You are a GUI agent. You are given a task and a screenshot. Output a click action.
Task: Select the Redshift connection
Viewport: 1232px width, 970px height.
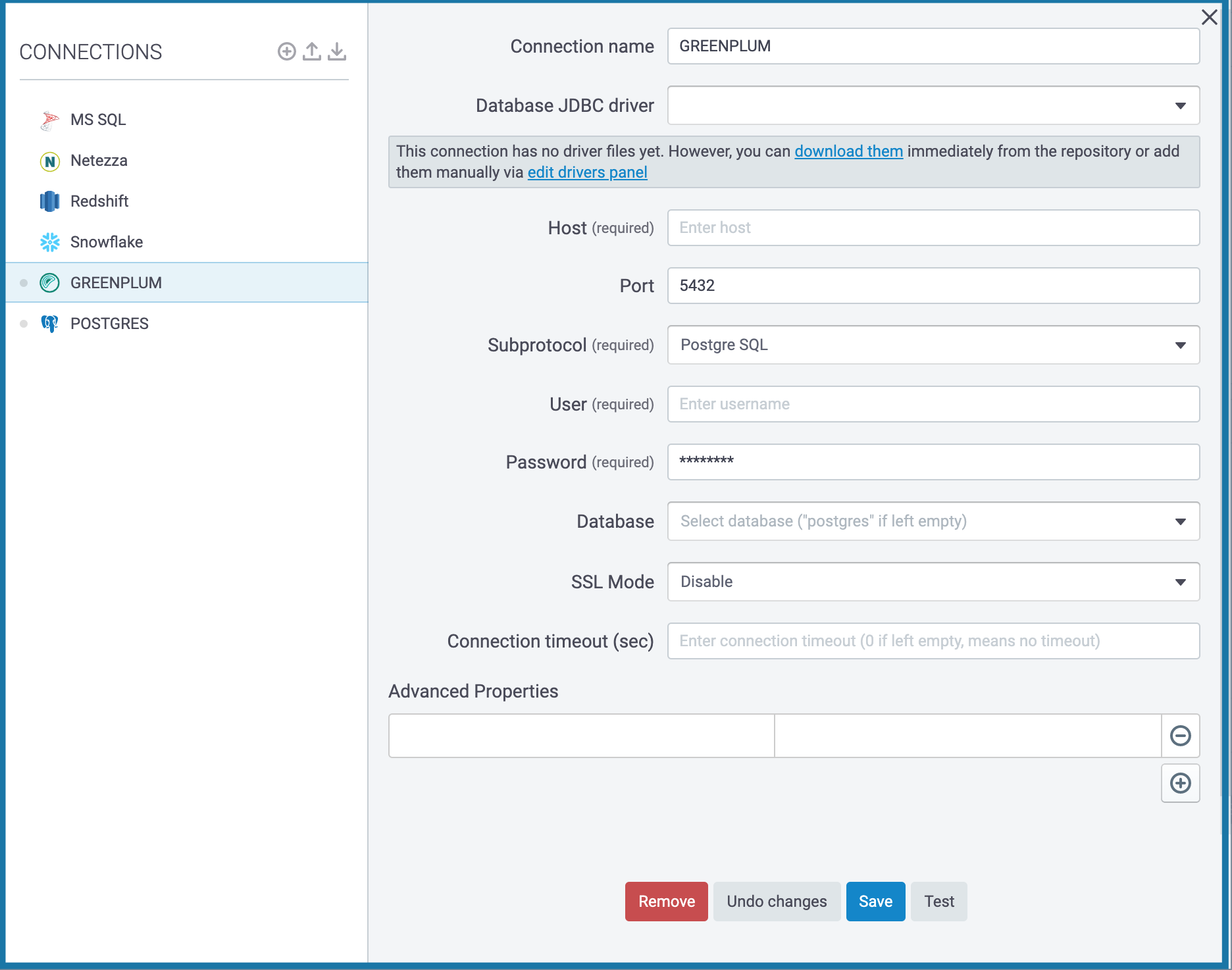pos(187,201)
